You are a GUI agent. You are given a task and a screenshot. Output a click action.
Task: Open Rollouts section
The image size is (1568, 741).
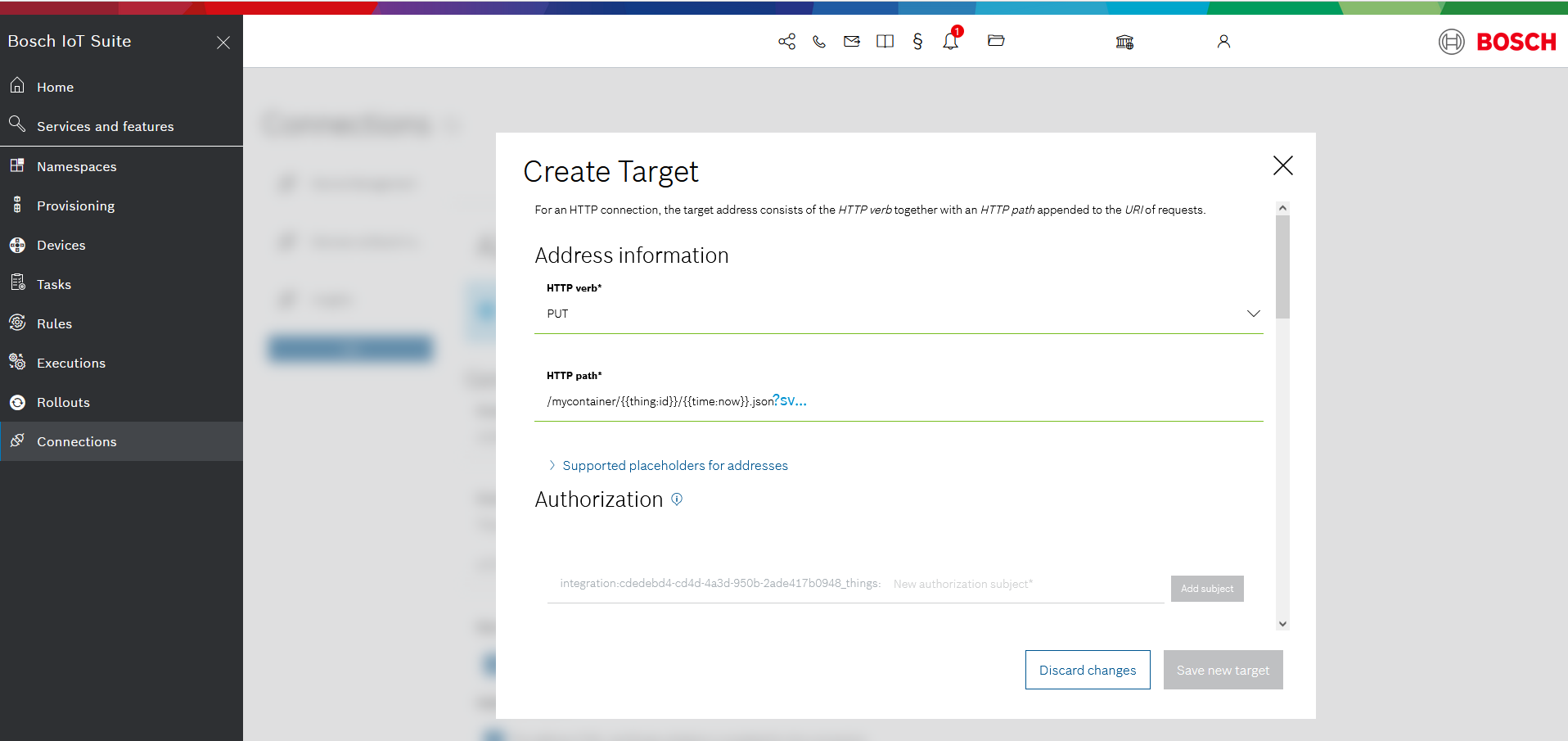121,402
